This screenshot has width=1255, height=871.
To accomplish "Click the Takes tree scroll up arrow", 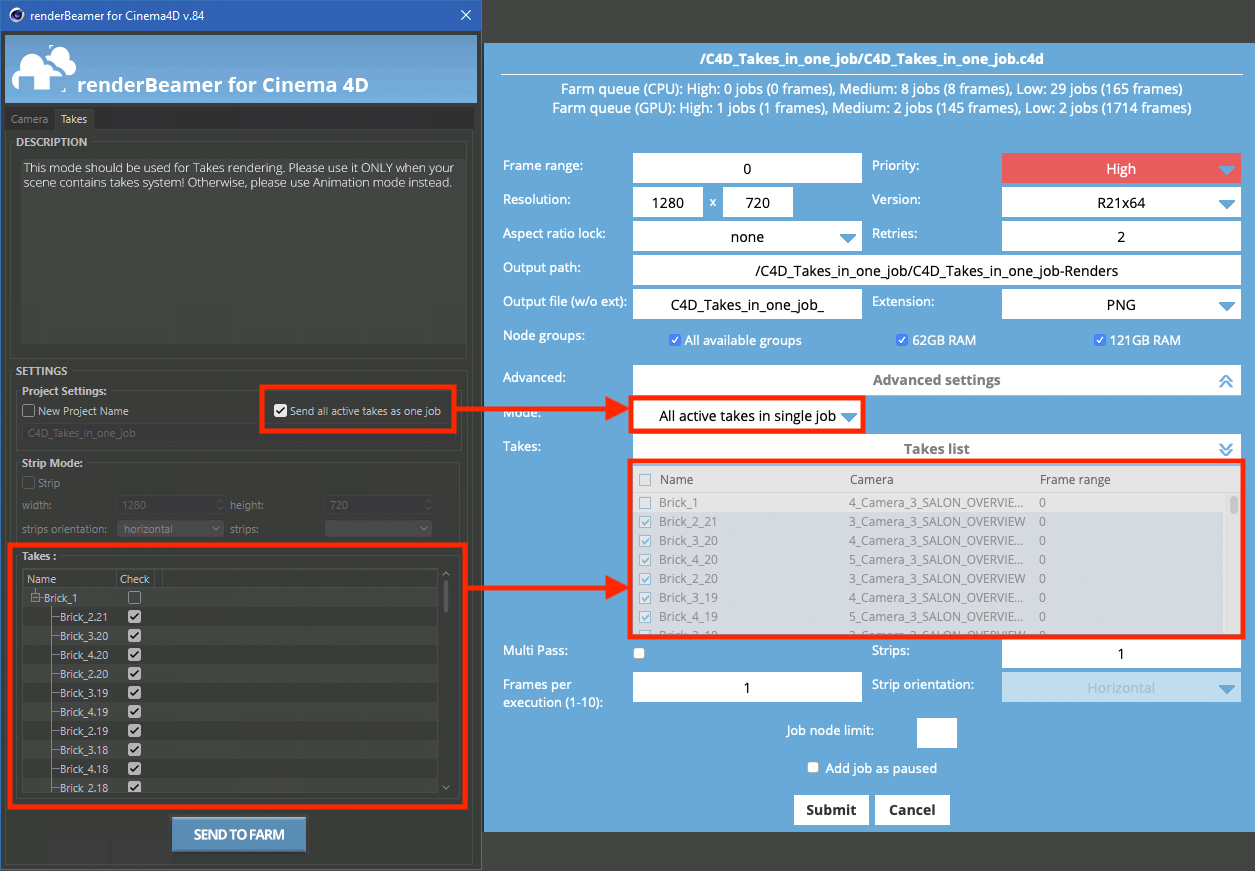I will pos(446,574).
